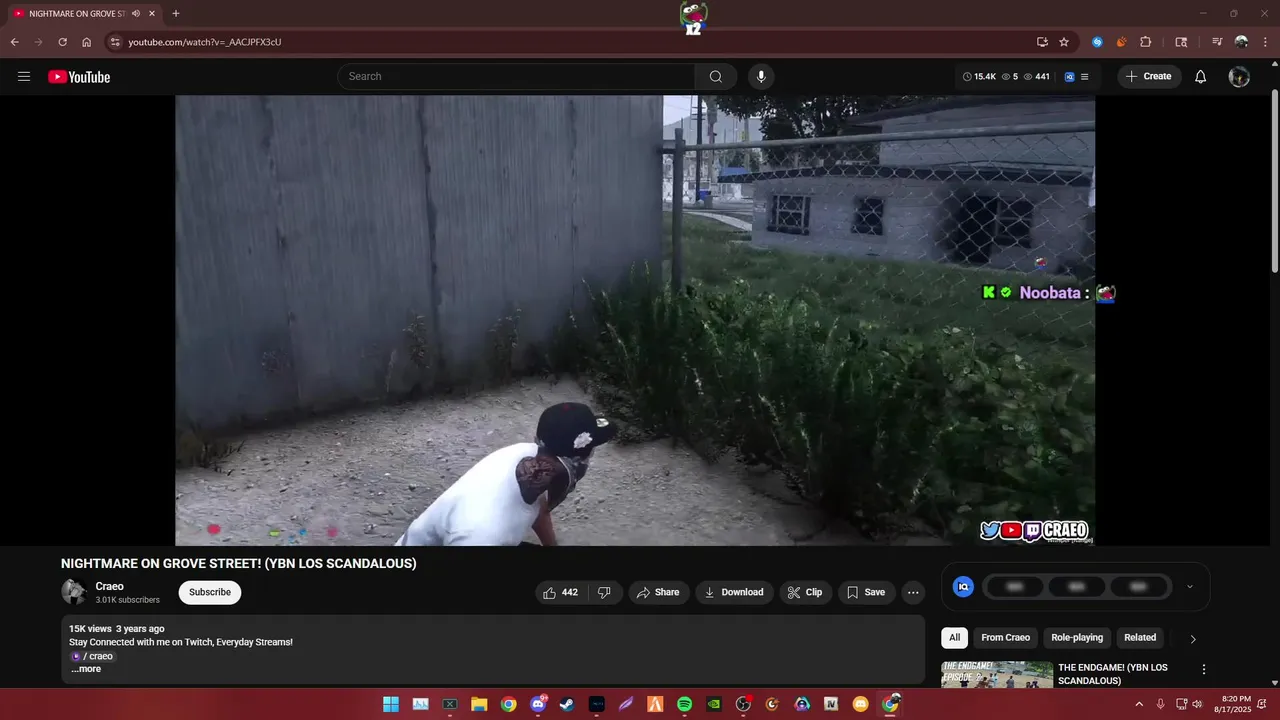The image size is (1280, 720).
Task: Go to the YouTube home logo
Action: [x=79, y=77]
